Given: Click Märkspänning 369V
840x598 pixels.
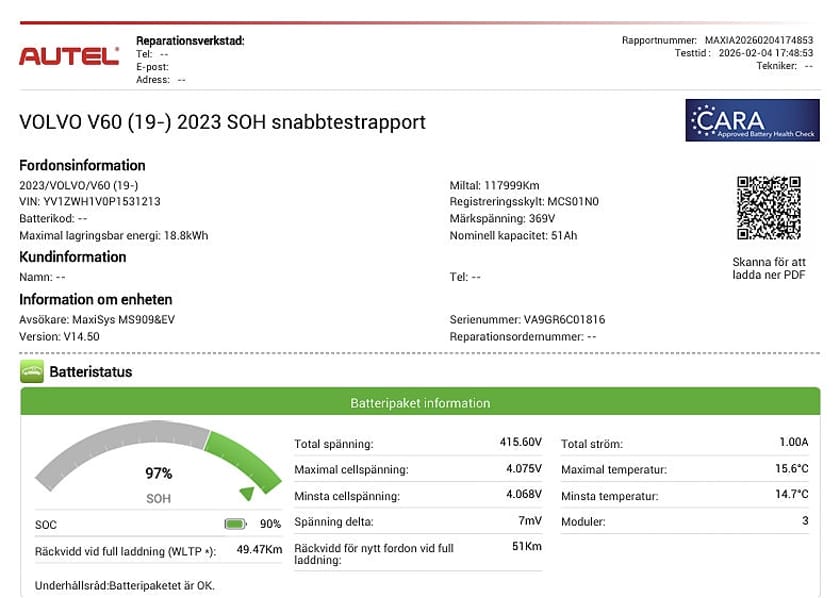Looking at the screenshot, I should pos(502,219).
